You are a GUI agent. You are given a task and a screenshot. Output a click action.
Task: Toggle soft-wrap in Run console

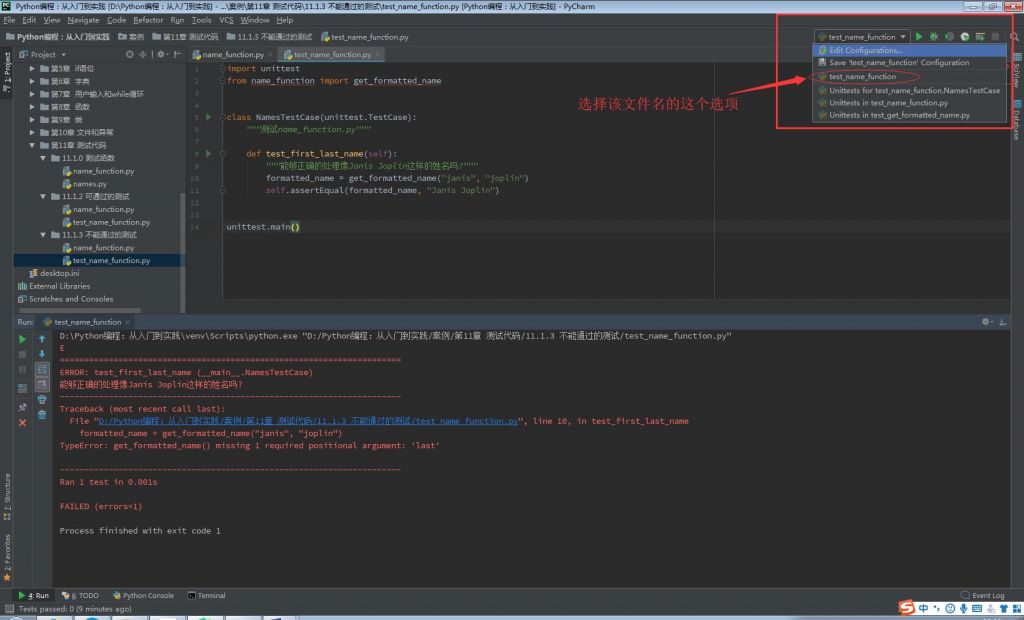tap(42, 369)
